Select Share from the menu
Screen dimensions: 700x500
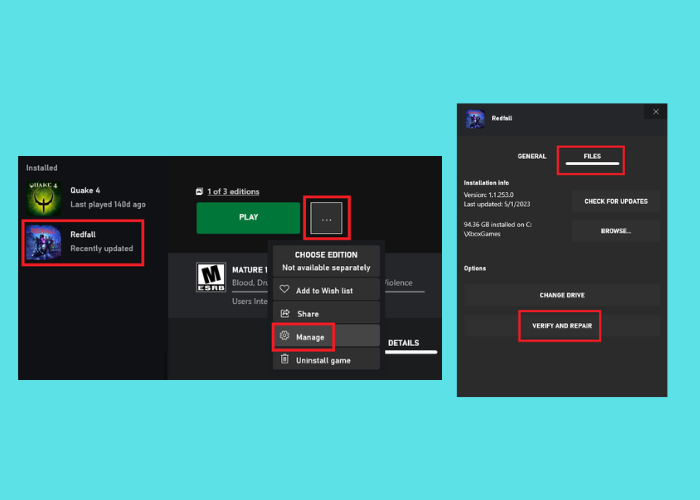click(x=326, y=313)
